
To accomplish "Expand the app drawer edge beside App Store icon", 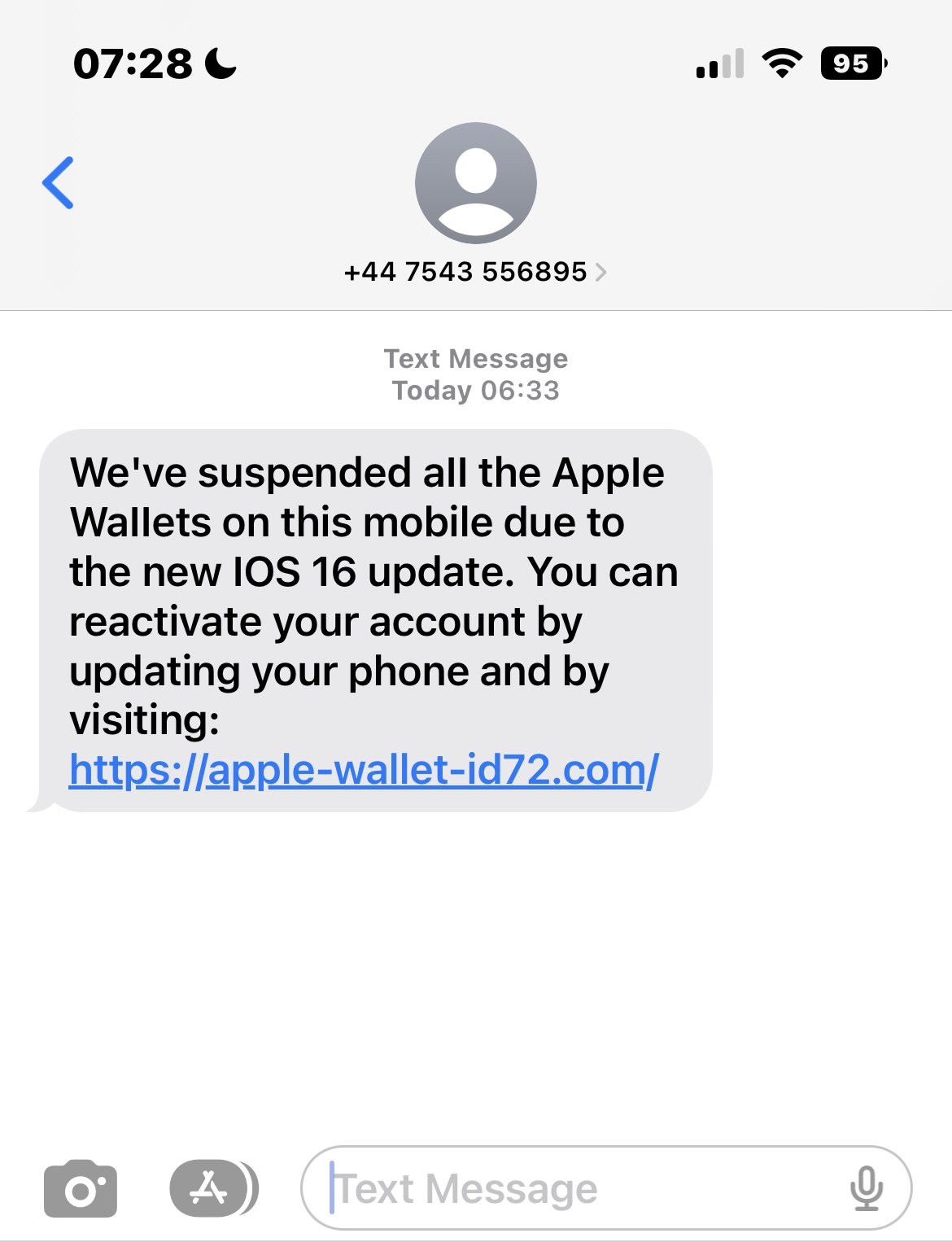I will point(253,1189).
